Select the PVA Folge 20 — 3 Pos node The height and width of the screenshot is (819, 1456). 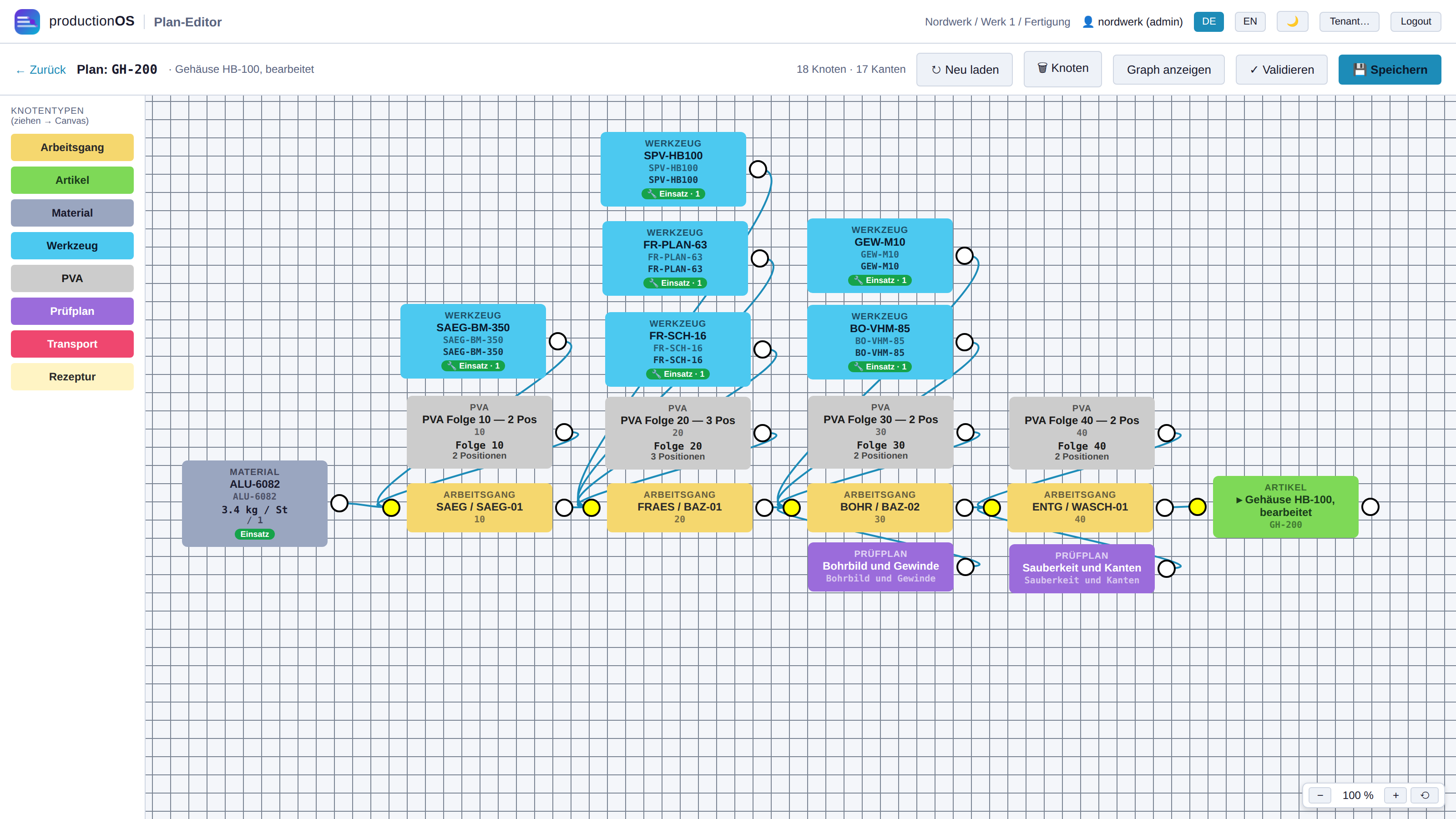click(x=677, y=433)
